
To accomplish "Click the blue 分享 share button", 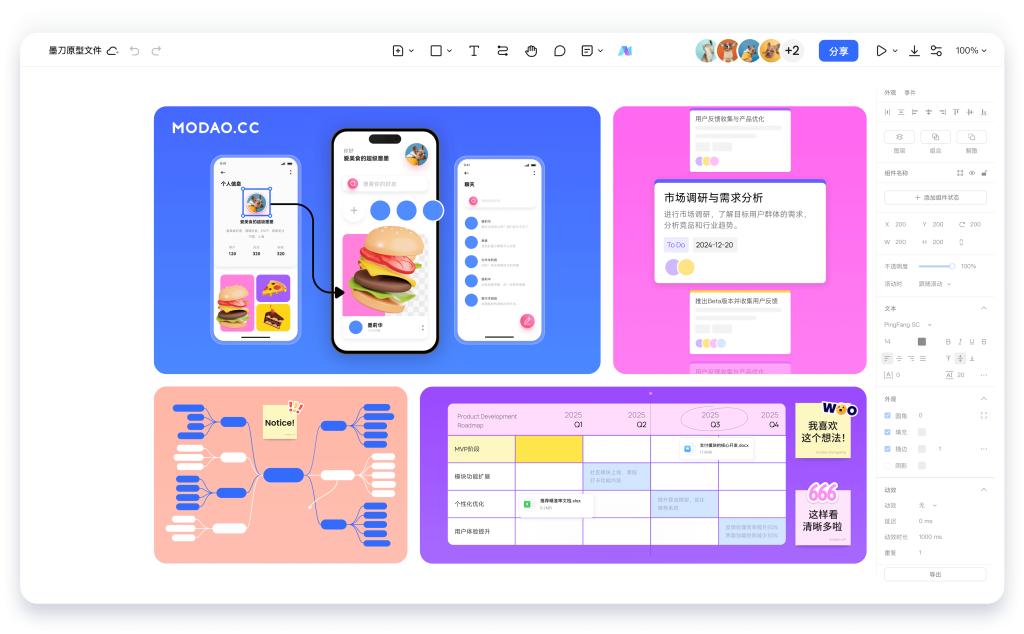I will coord(838,51).
